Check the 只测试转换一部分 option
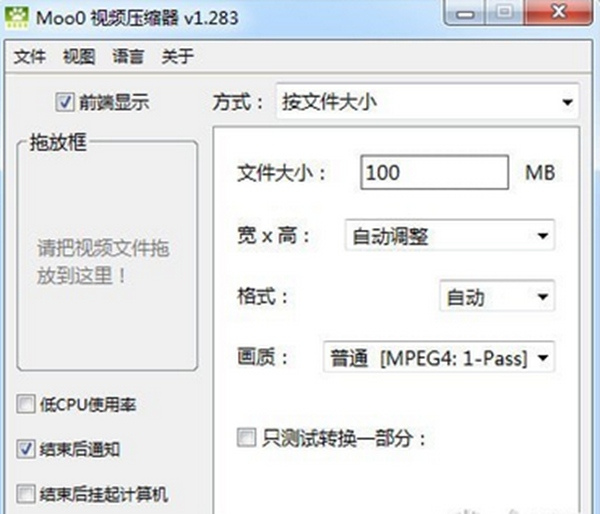 tap(246, 438)
